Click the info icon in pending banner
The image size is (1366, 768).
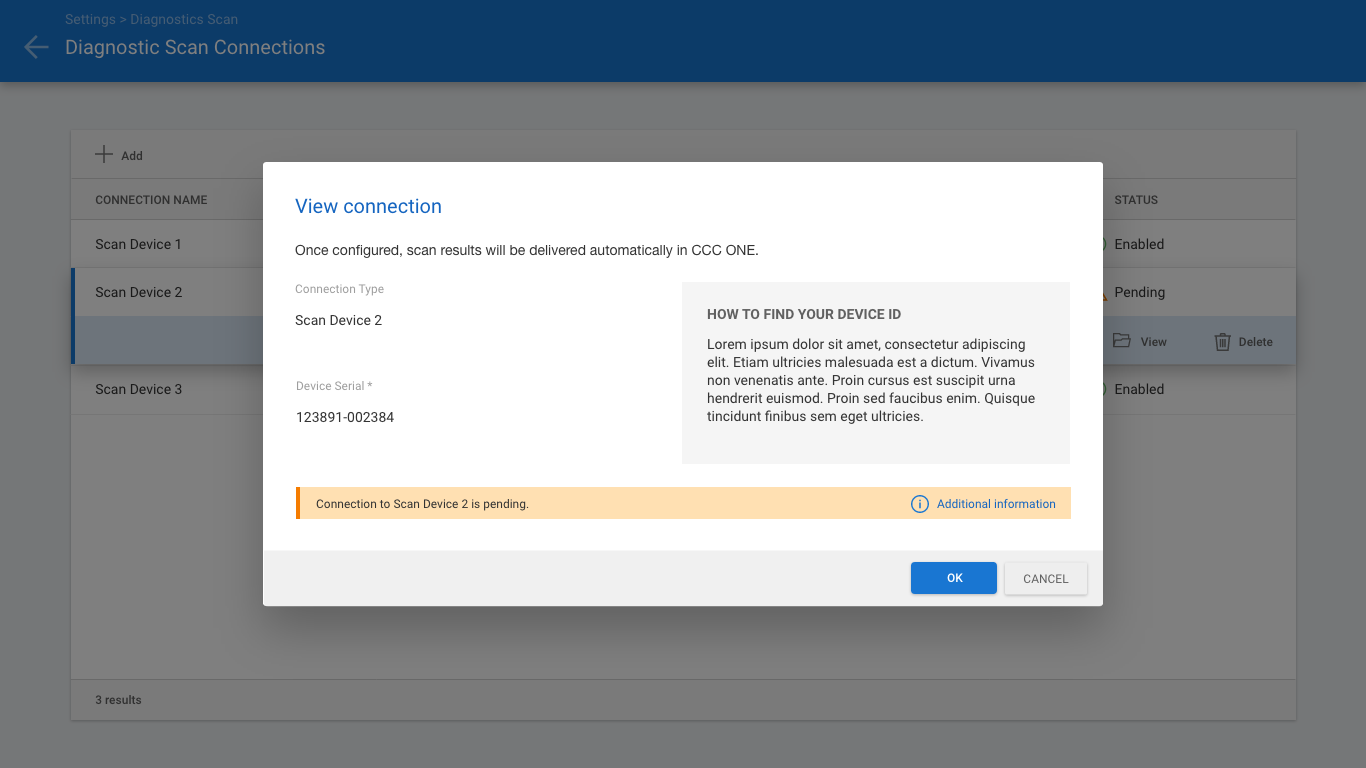tap(920, 504)
